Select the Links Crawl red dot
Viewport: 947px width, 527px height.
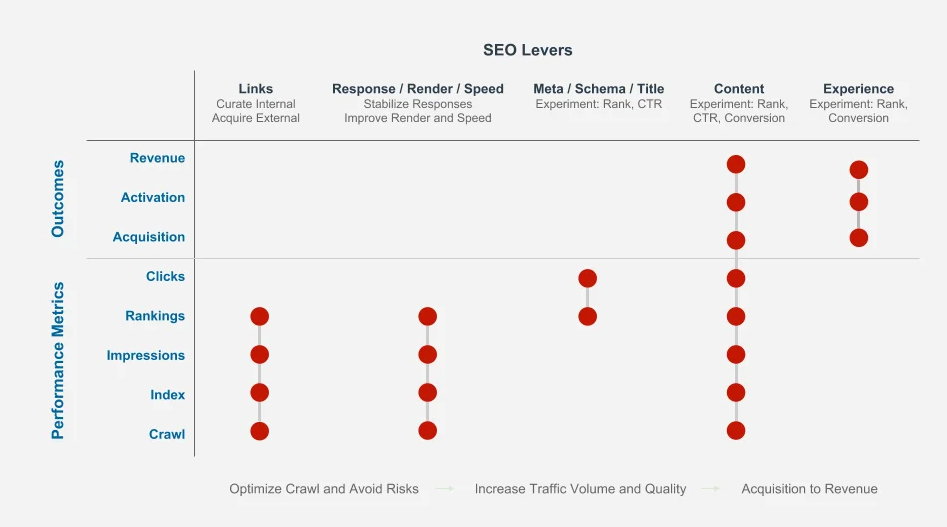pyautogui.click(x=260, y=431)
